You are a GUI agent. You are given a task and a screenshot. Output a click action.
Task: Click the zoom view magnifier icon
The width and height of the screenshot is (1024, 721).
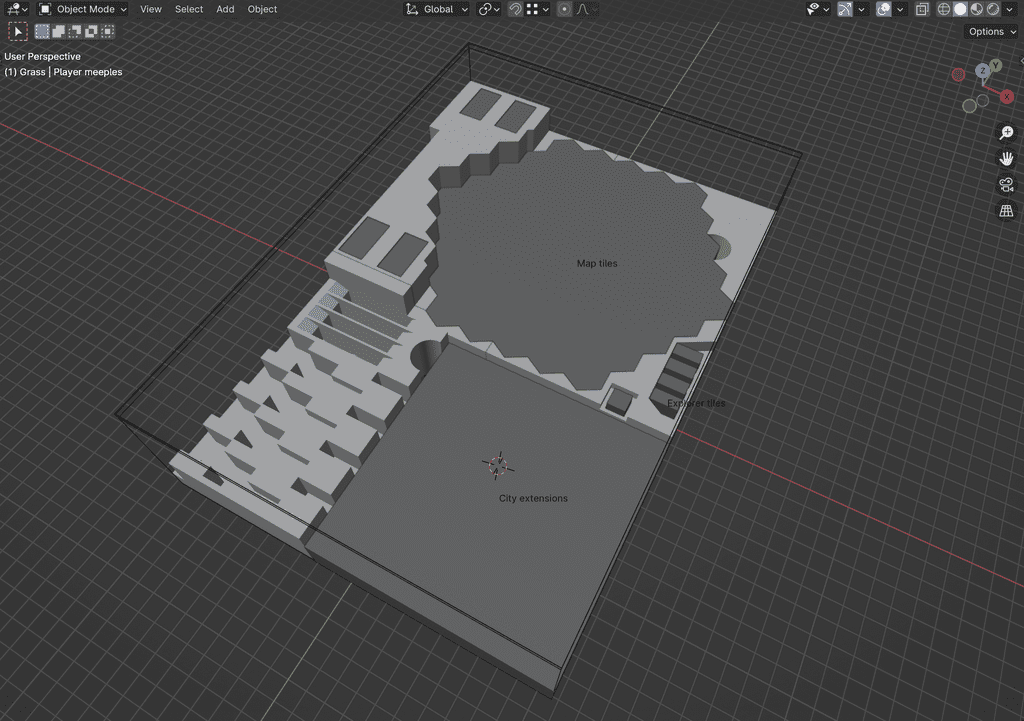[1006, 133]
